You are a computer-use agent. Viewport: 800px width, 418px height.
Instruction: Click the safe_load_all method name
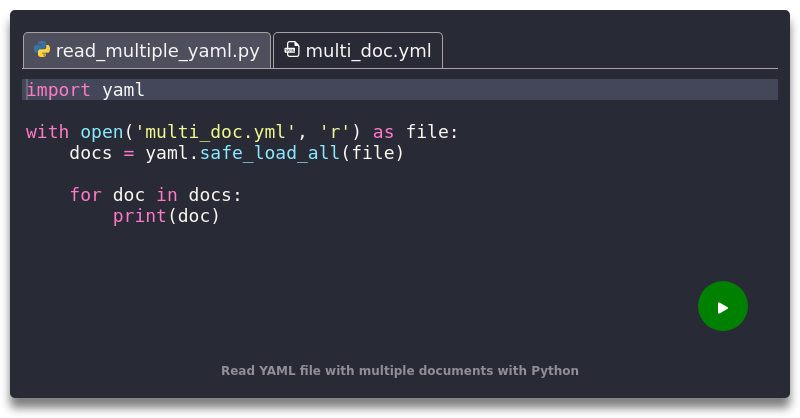[x=270, y=153]
